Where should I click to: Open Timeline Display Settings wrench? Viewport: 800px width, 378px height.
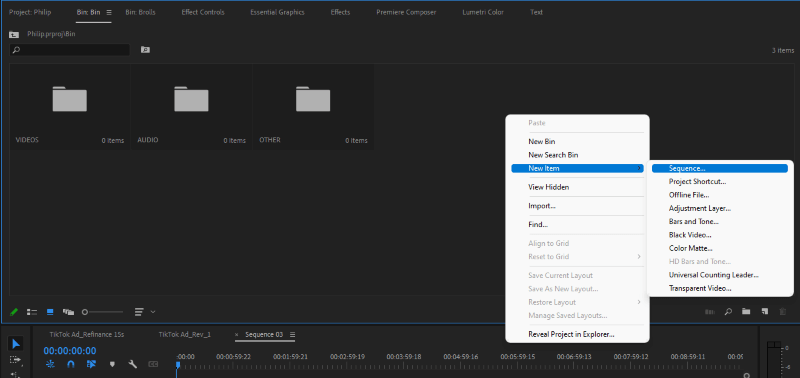[133, 364]
